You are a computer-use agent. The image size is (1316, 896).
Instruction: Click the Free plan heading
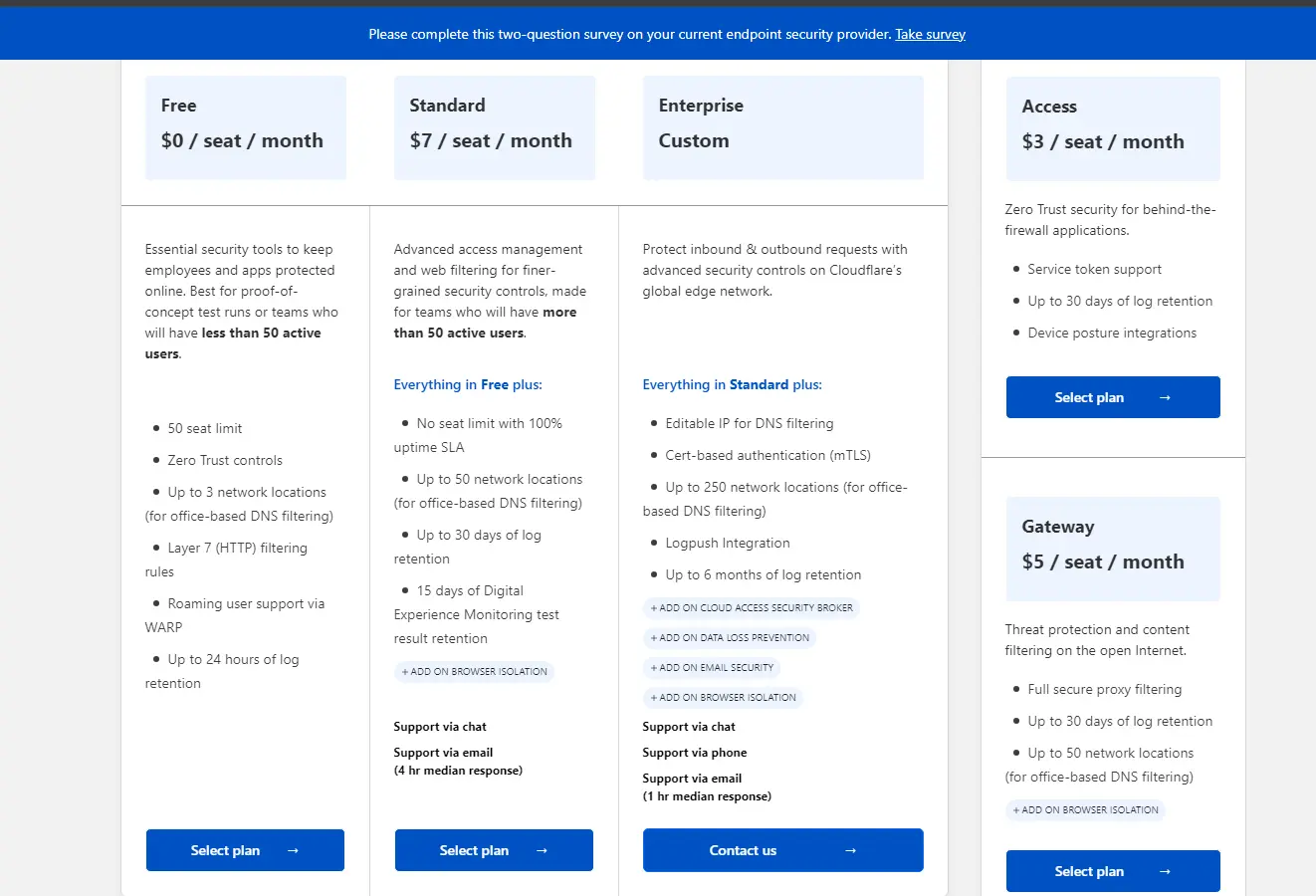[179, 106]
